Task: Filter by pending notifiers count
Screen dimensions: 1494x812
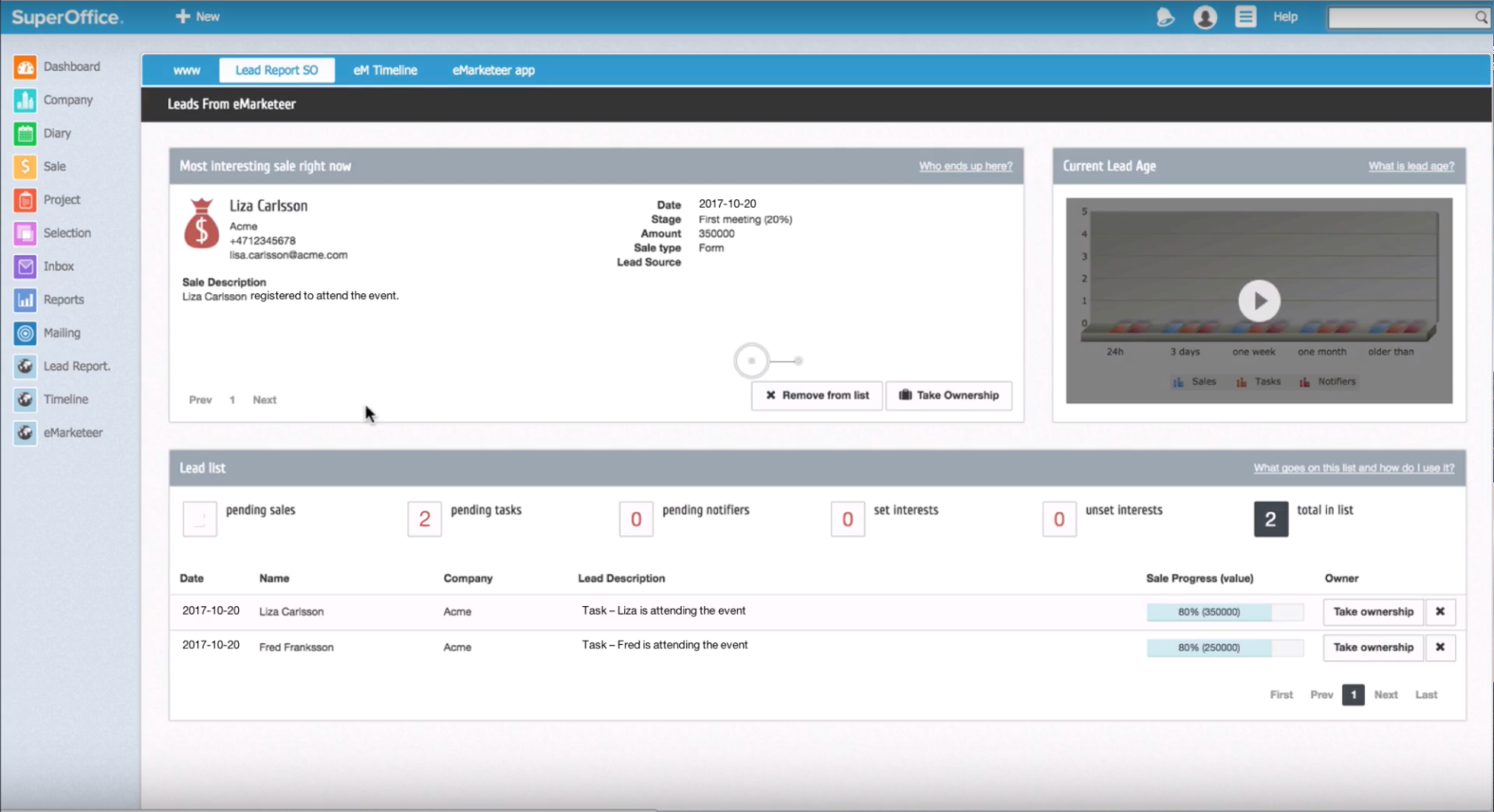Action: click(x=636, y=519)
